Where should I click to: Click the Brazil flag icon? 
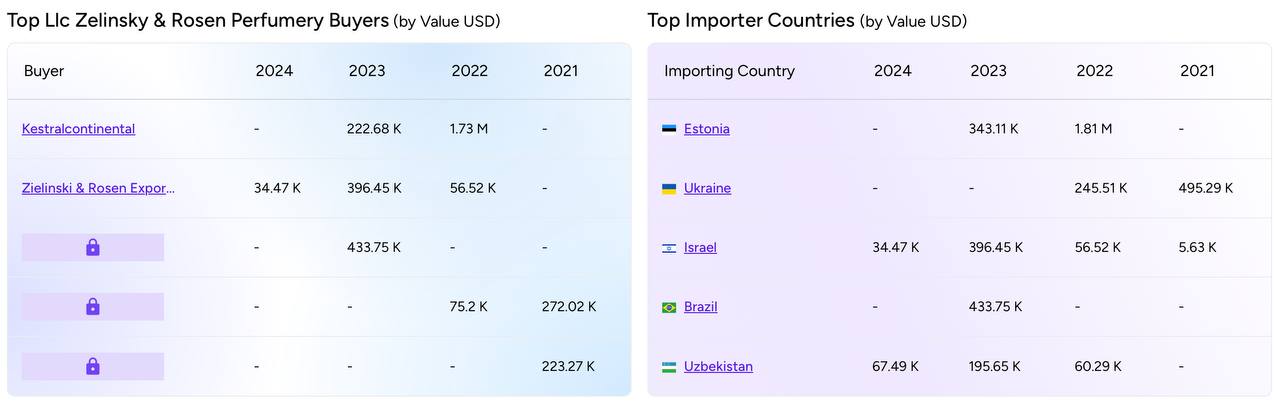pos(669,307)
